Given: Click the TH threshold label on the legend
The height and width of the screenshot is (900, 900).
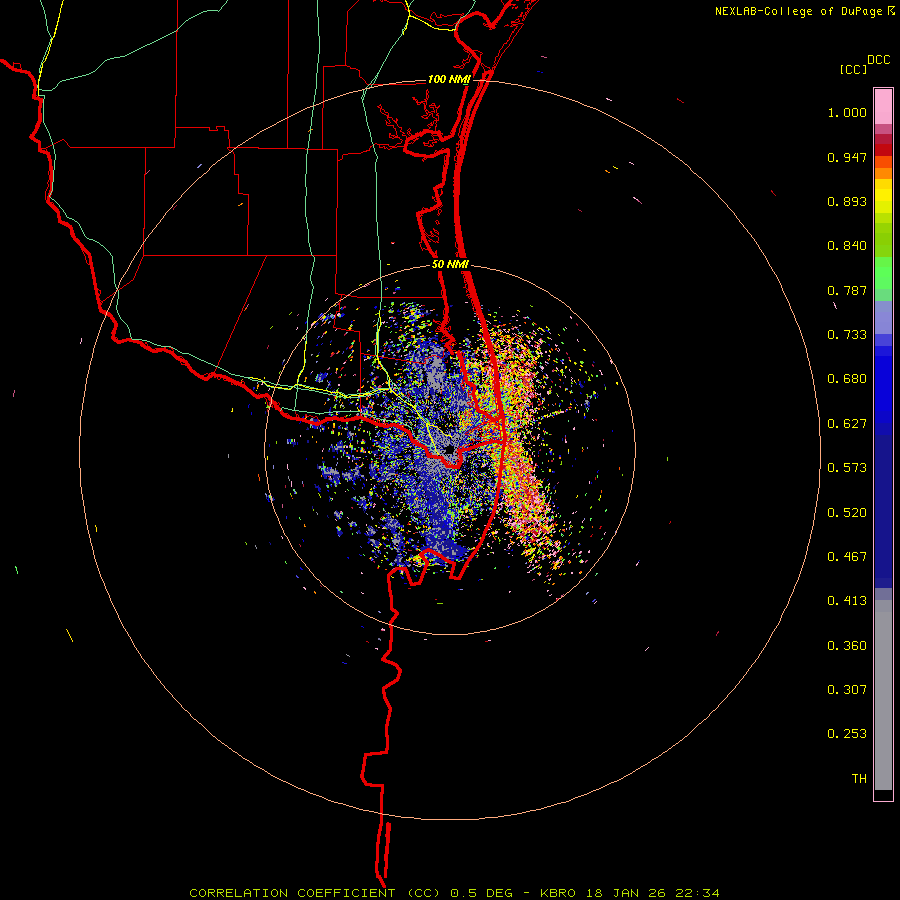Looking at the screenshot, I should pos(859,779).
